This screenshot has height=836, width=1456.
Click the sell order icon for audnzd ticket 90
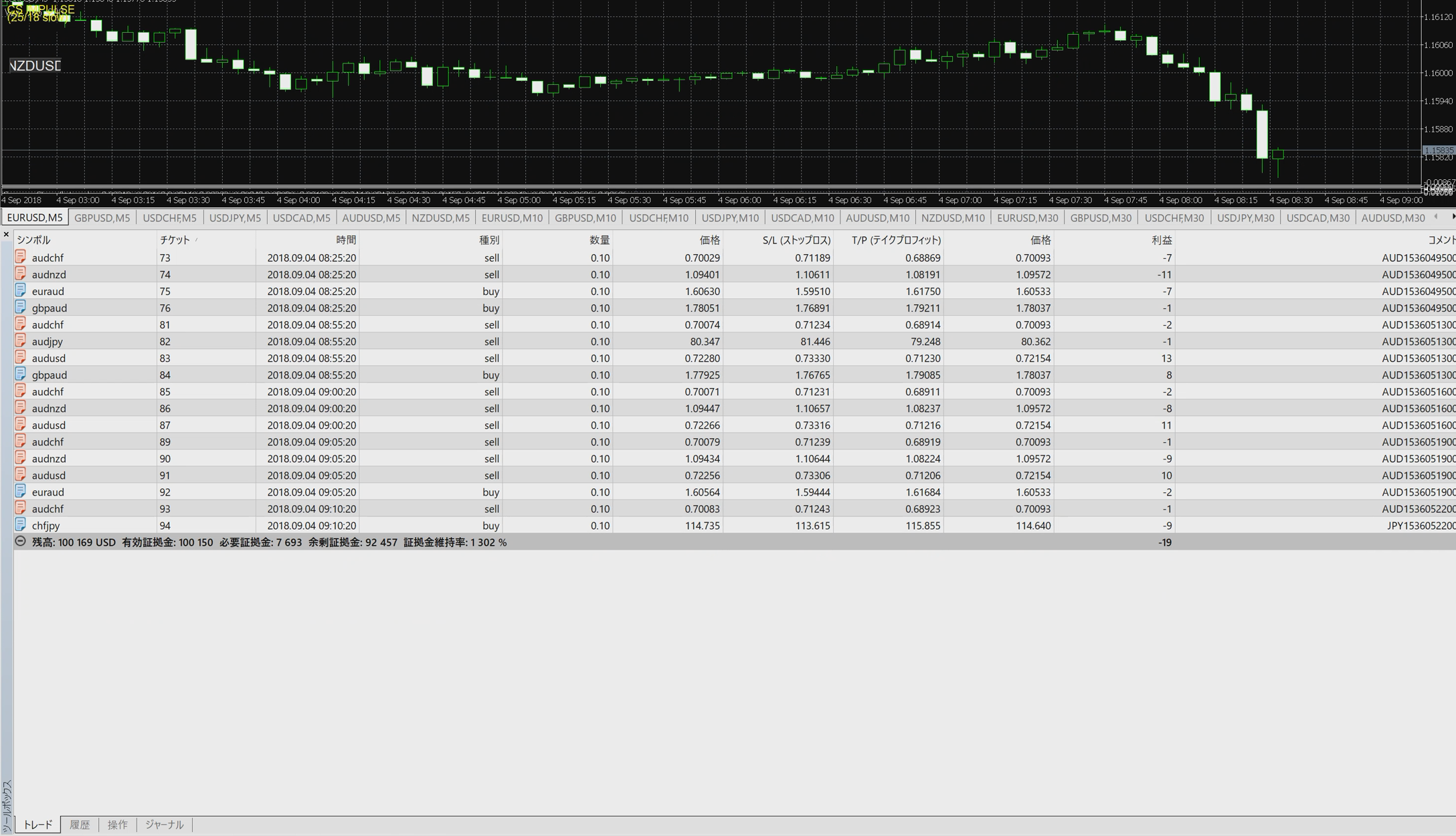click(x=21, y=457)
